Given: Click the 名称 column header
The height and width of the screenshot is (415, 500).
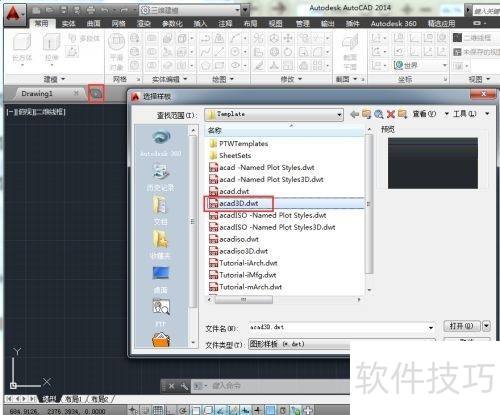Looking at the screenshot, I should (284, 130).
